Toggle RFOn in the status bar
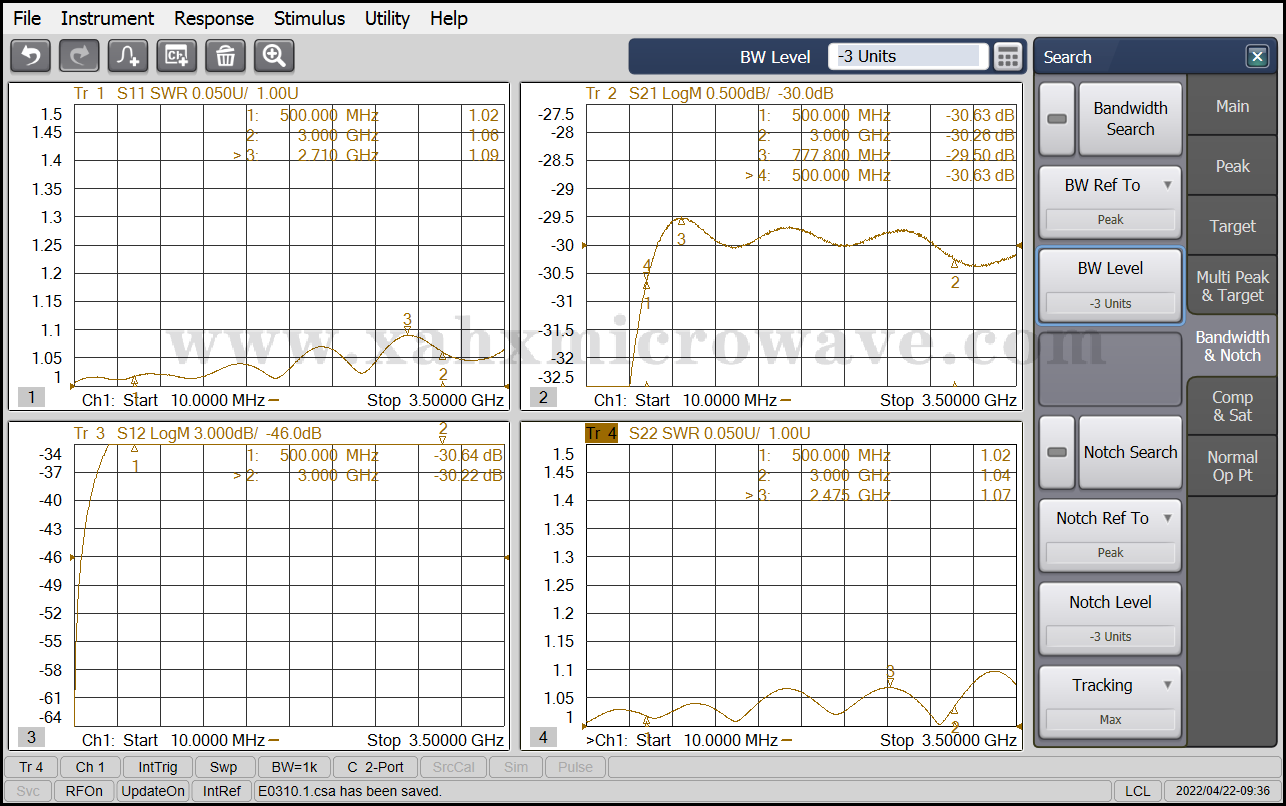Image resolution: width=1286 pixels, height=806 pixels. pyautogui.click(x=84, y=791)
